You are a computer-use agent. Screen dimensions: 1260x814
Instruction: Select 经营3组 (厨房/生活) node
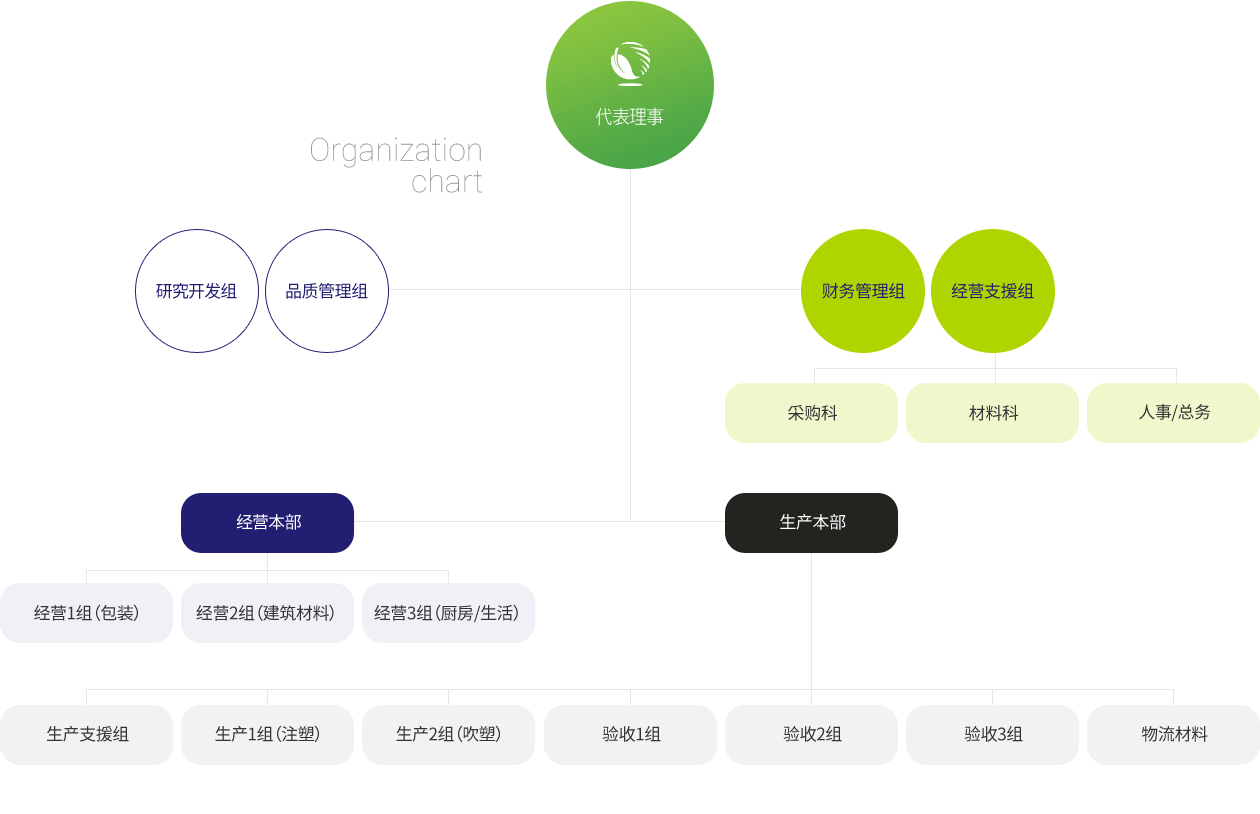[448, 613]
